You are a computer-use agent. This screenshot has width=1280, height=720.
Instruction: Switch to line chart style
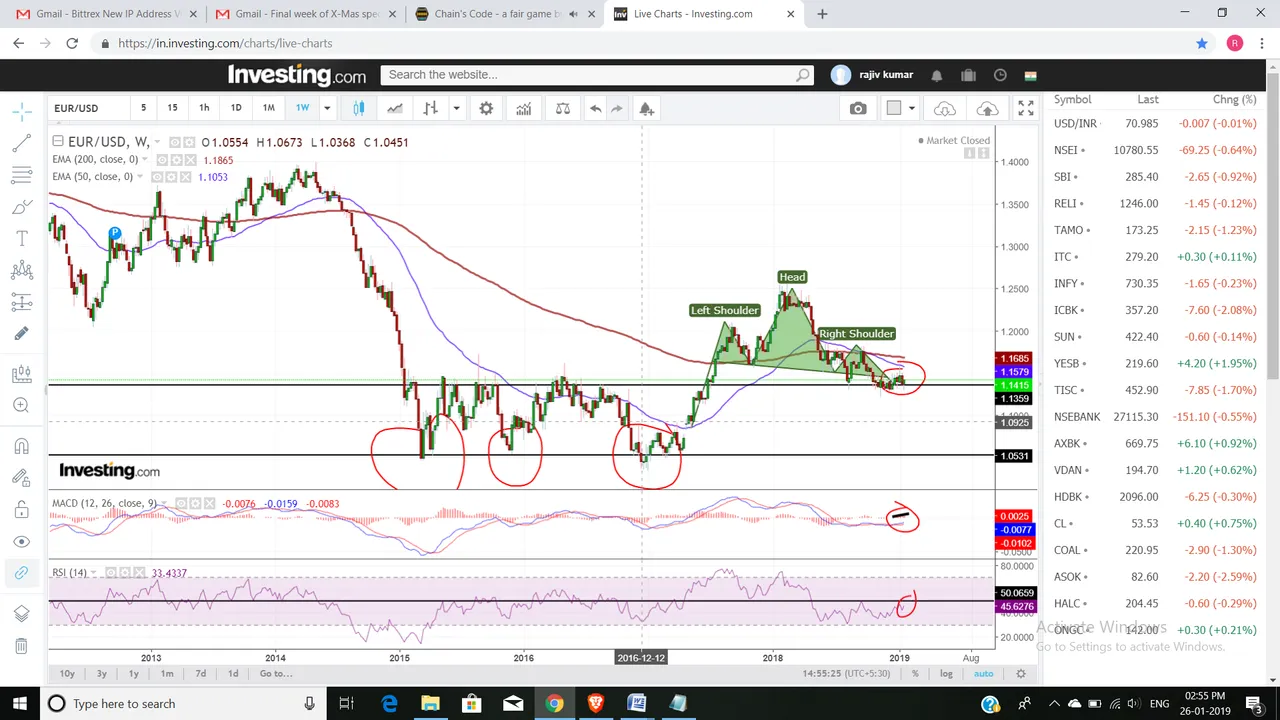(395, 108)
